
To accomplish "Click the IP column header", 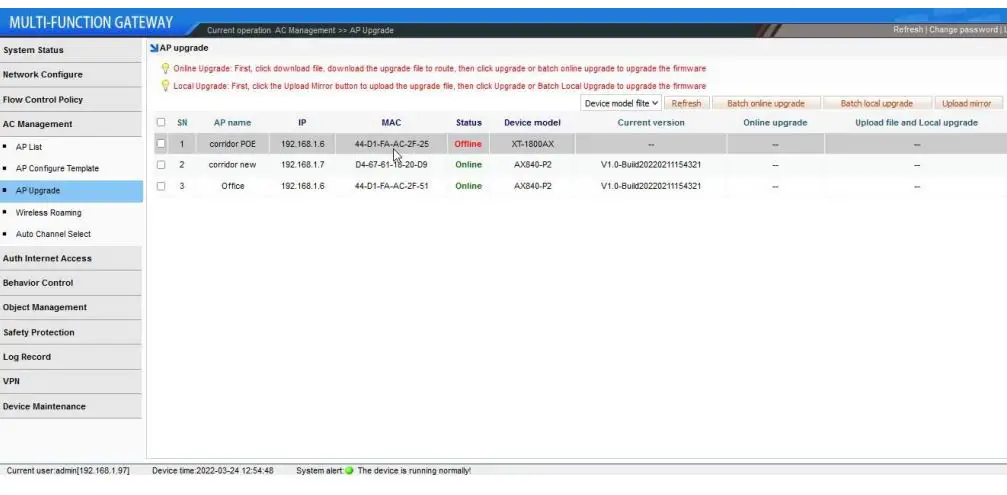I will coord(302,123).
